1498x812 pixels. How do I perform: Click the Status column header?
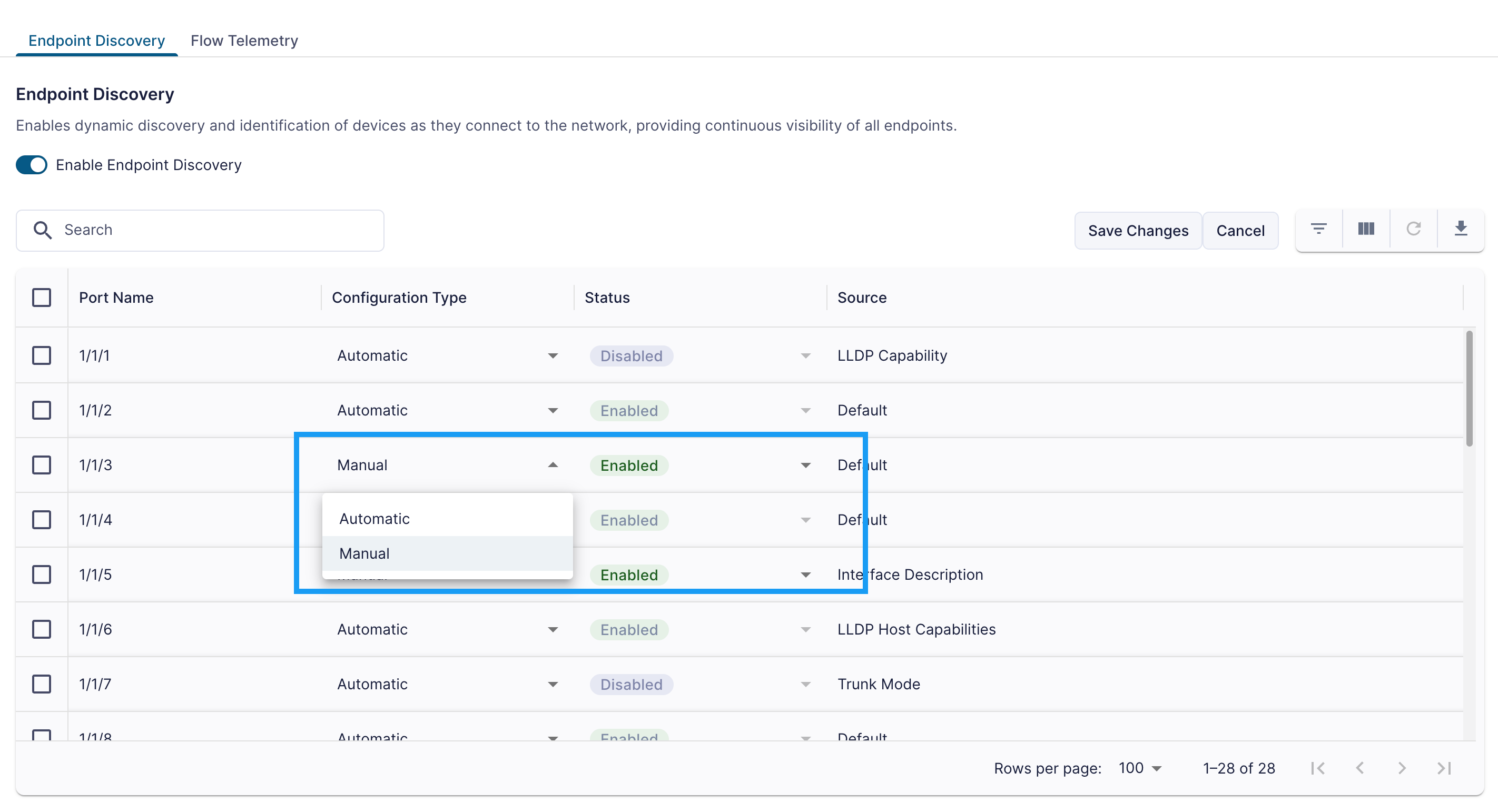pyautogui.click(x=607, y=298)
